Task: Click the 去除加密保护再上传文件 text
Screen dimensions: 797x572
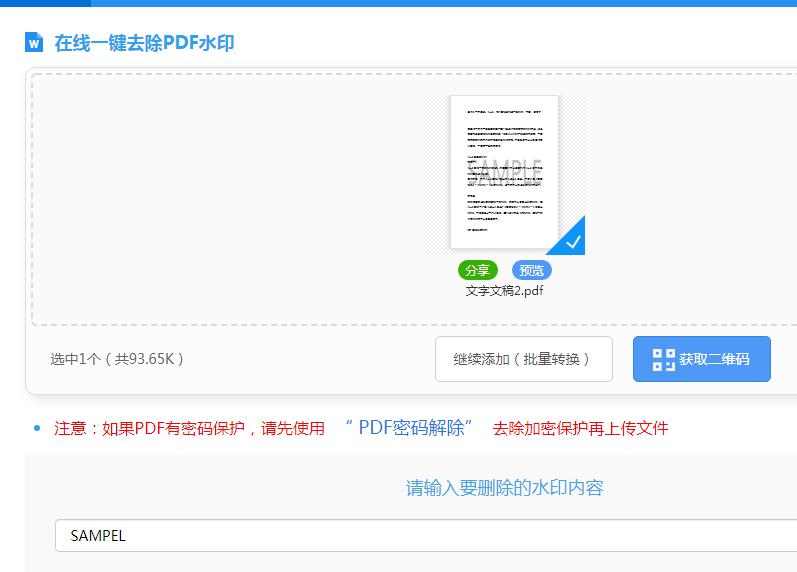Action: click(580, 428)
